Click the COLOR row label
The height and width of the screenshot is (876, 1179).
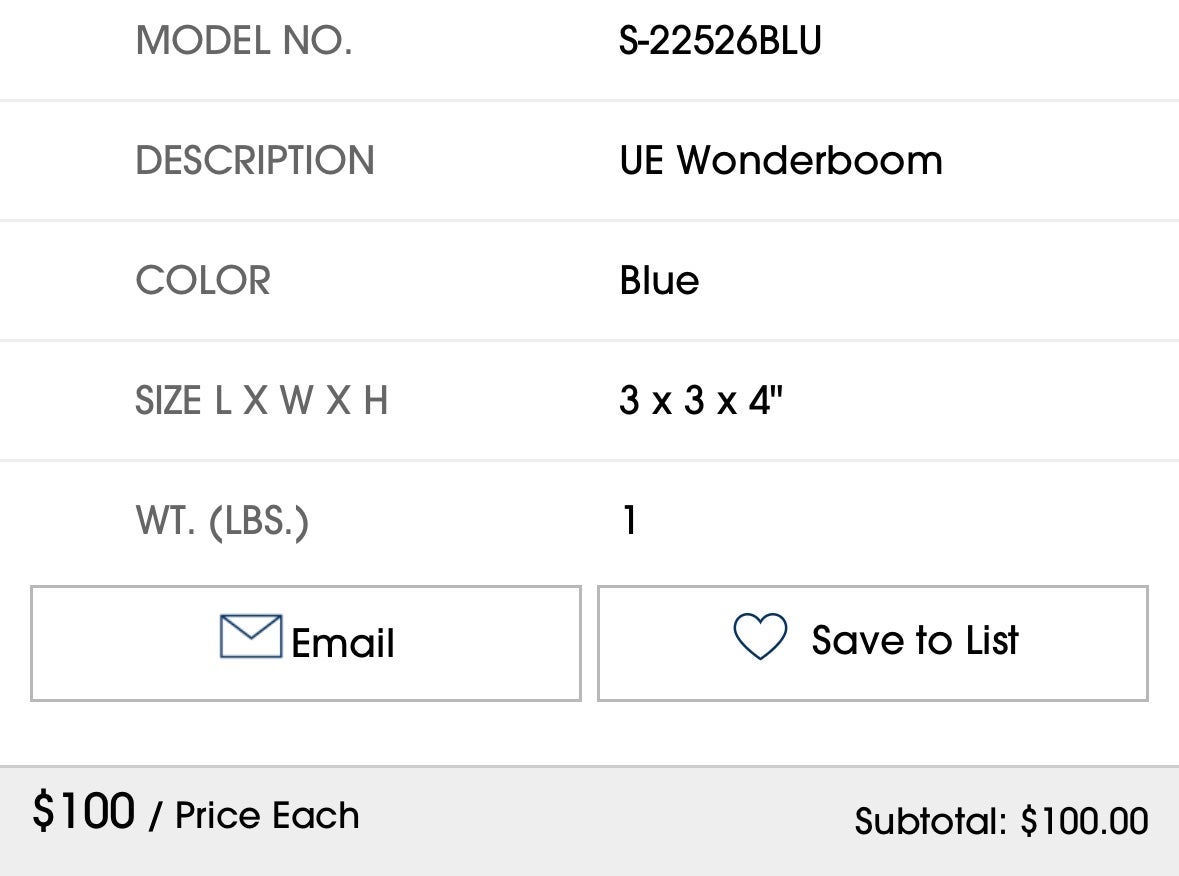pyautogui.click(x=203, y=280)
